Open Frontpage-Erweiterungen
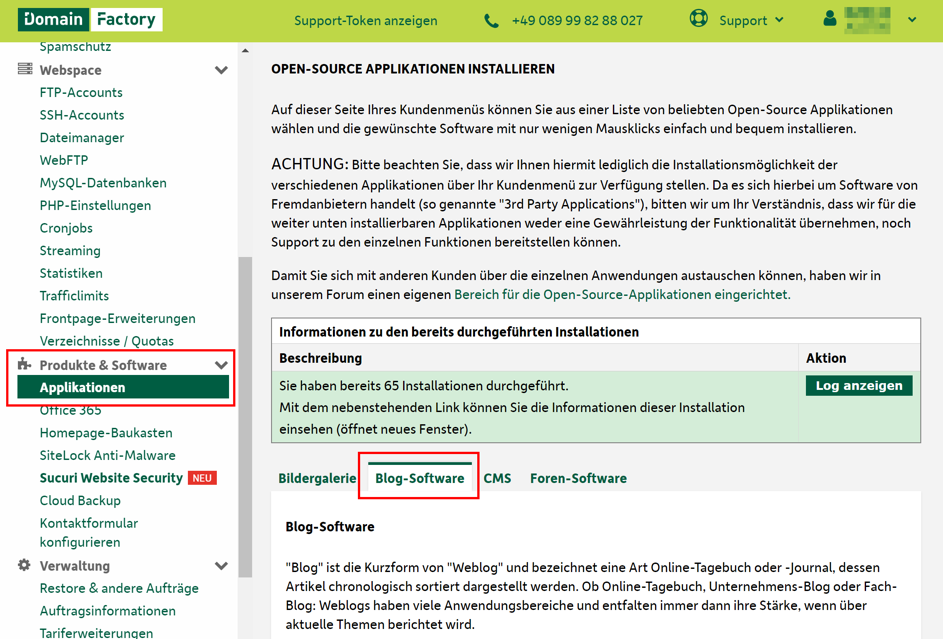Viewport: 943px width, 639px height. (117, 319)
